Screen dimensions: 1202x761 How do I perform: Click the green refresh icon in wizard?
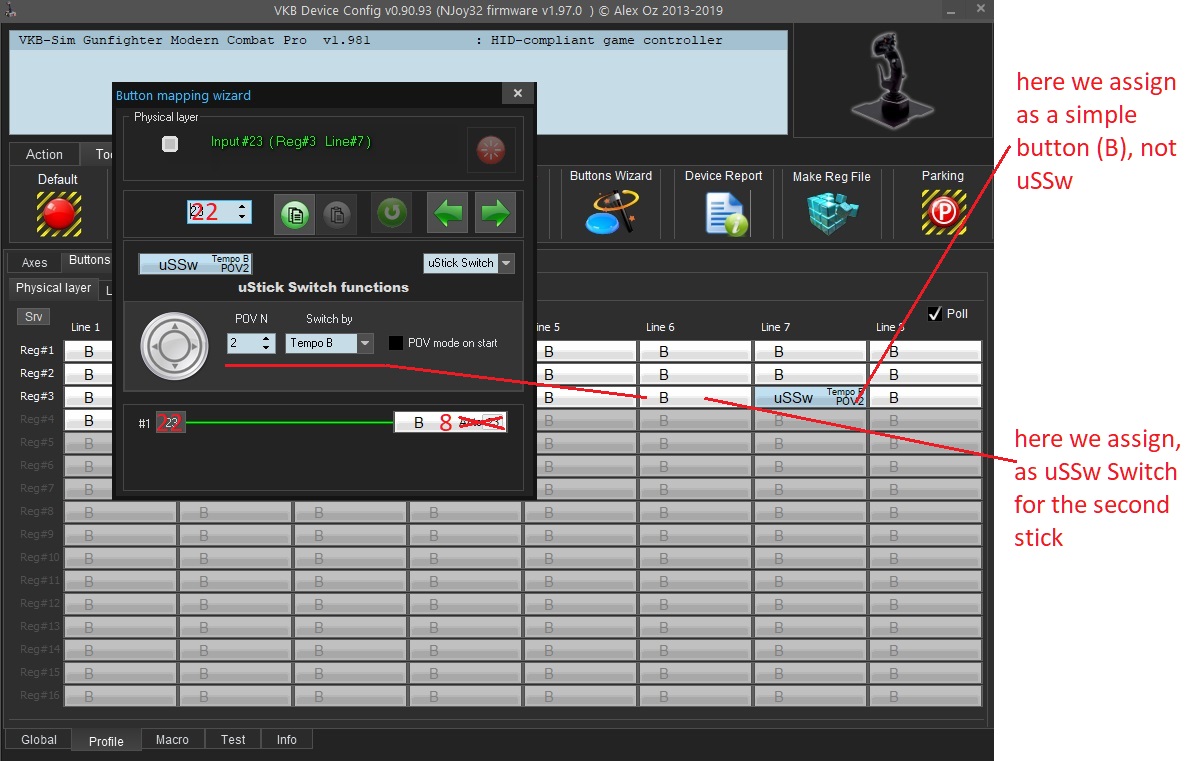pyautogui.click(x=392, y=213)
